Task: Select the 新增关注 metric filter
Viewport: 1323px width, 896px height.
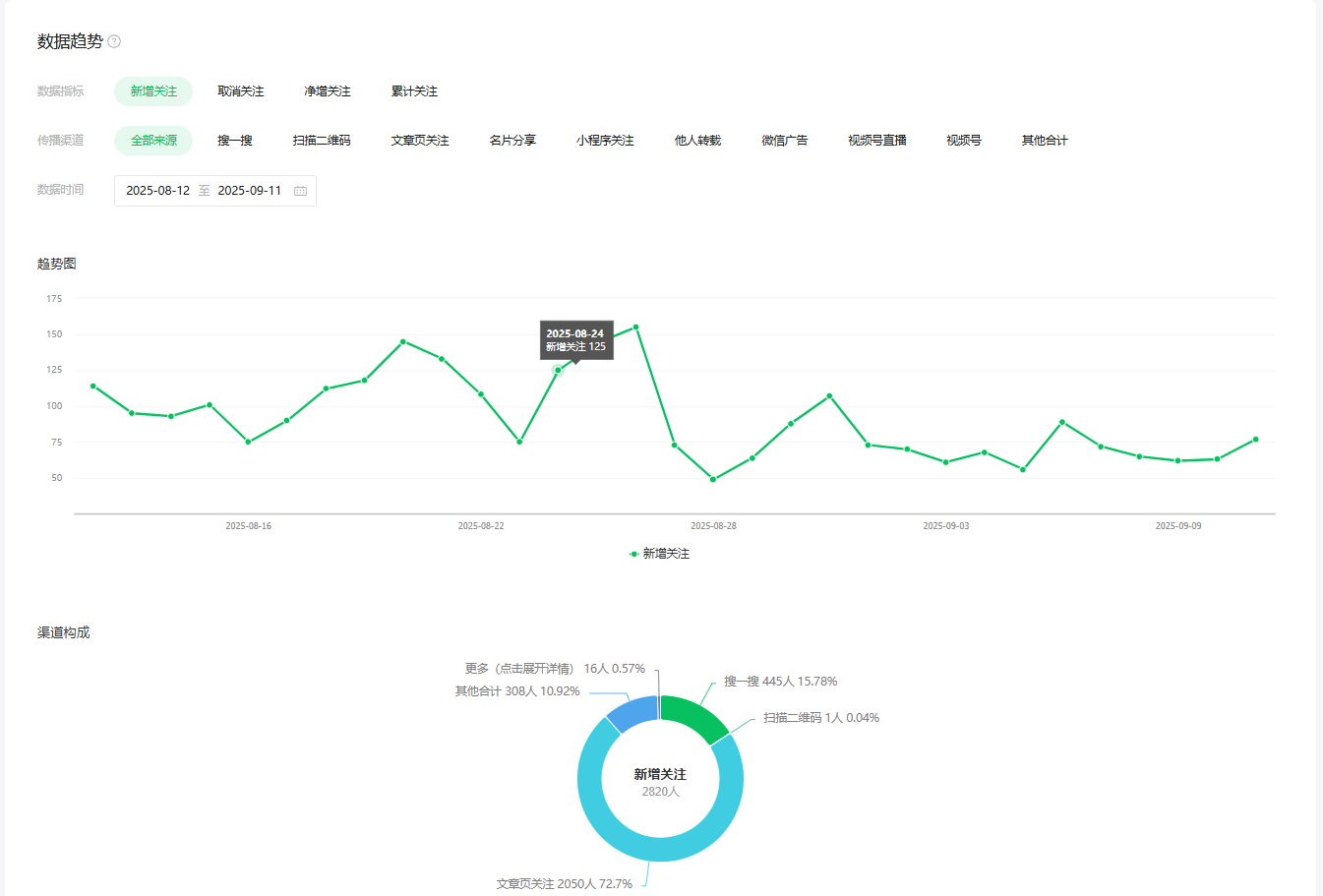Action: click(153, 91)
